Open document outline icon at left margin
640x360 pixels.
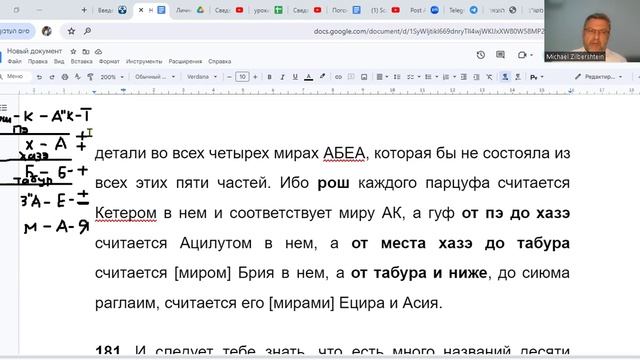4,108
